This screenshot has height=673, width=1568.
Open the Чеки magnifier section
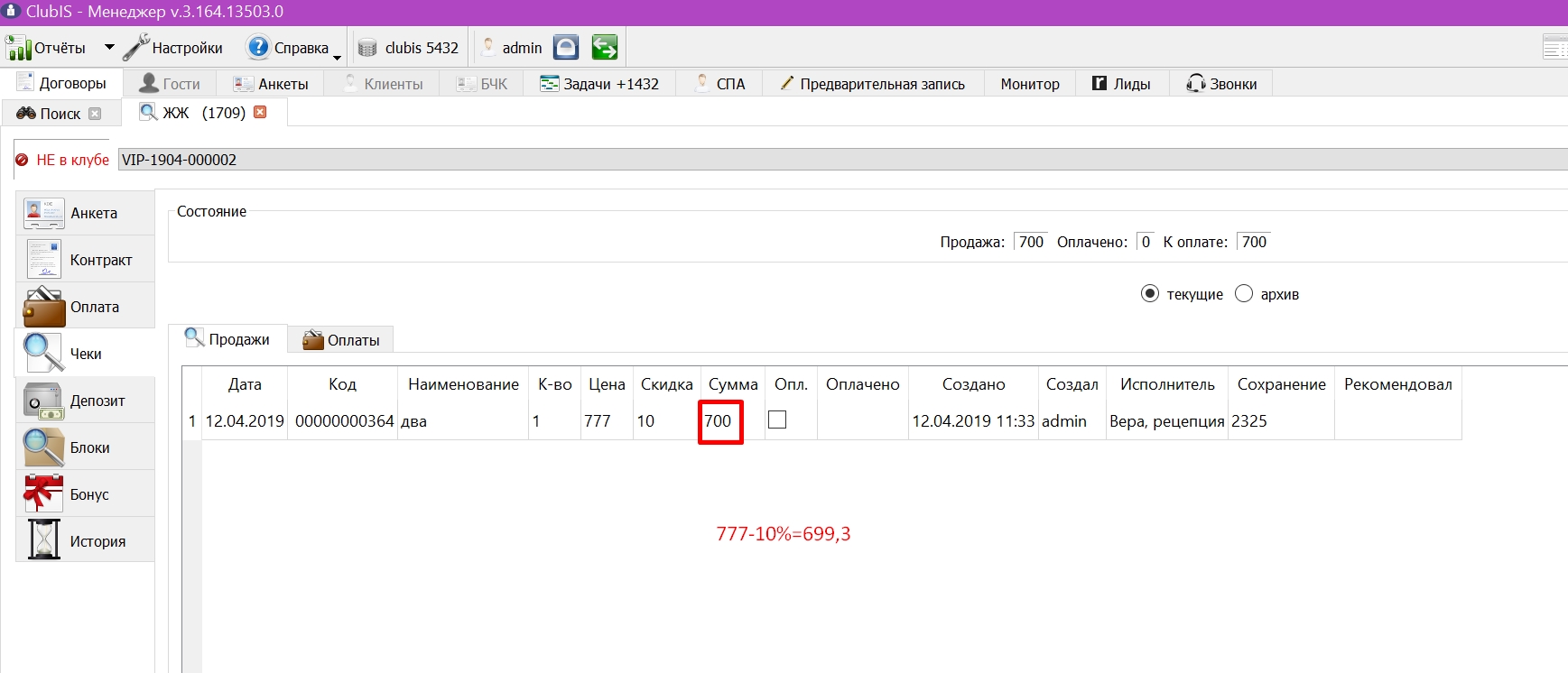tap(86, 354)
